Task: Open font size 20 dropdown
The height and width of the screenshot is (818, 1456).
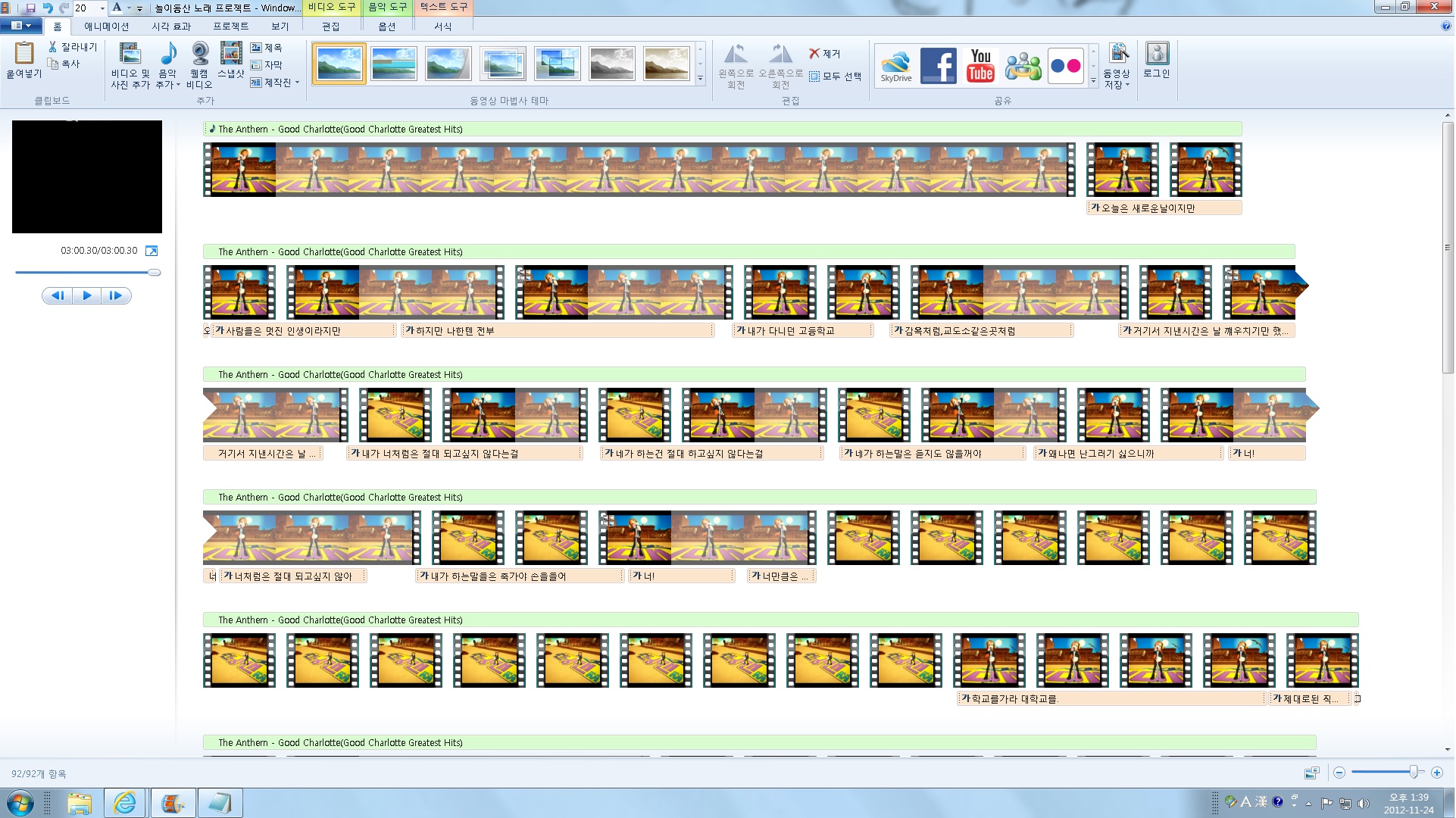Action: 102,8
